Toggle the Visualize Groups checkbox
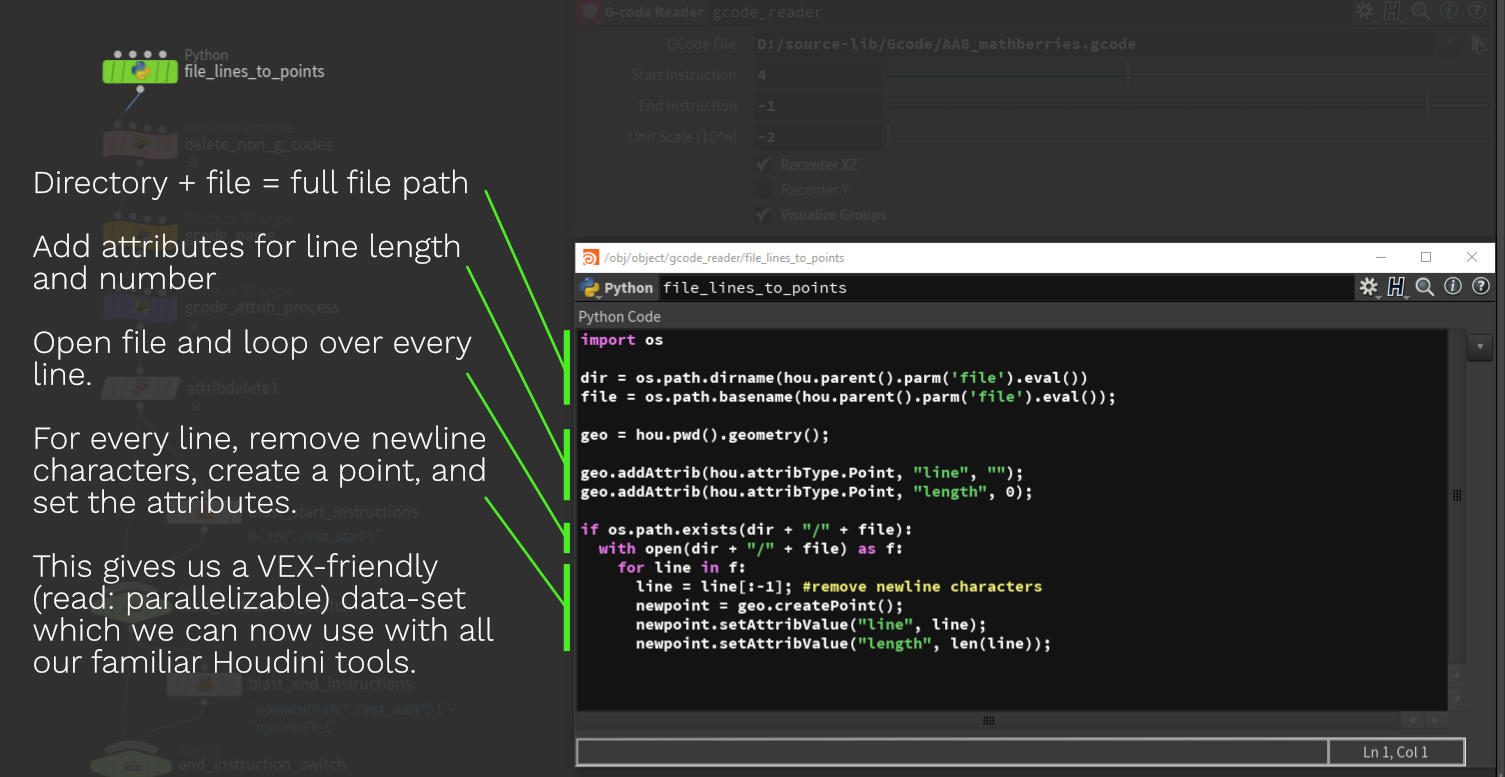Image resolution: width=1505 pixels, height=777 pixels. point(764,215)
